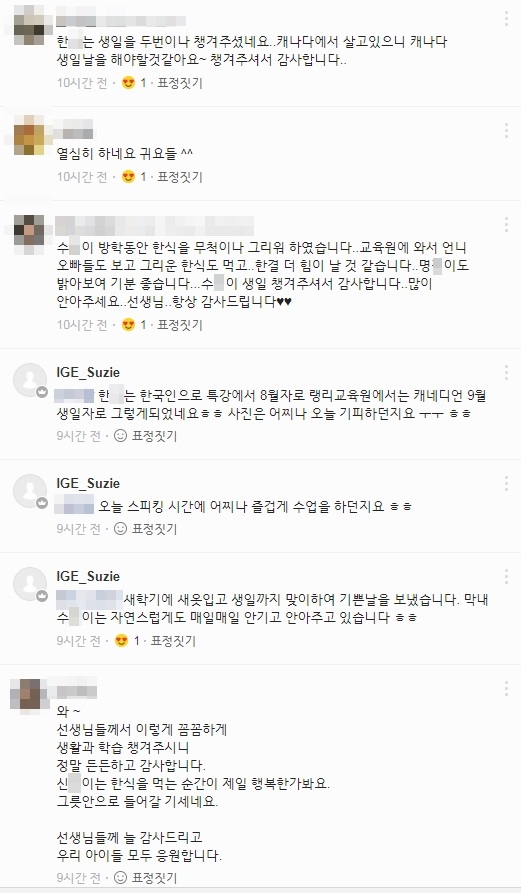The image size is (521, 893).
Task: Open options menu for '열심히 하네요' comment
Action: point(506,130)
